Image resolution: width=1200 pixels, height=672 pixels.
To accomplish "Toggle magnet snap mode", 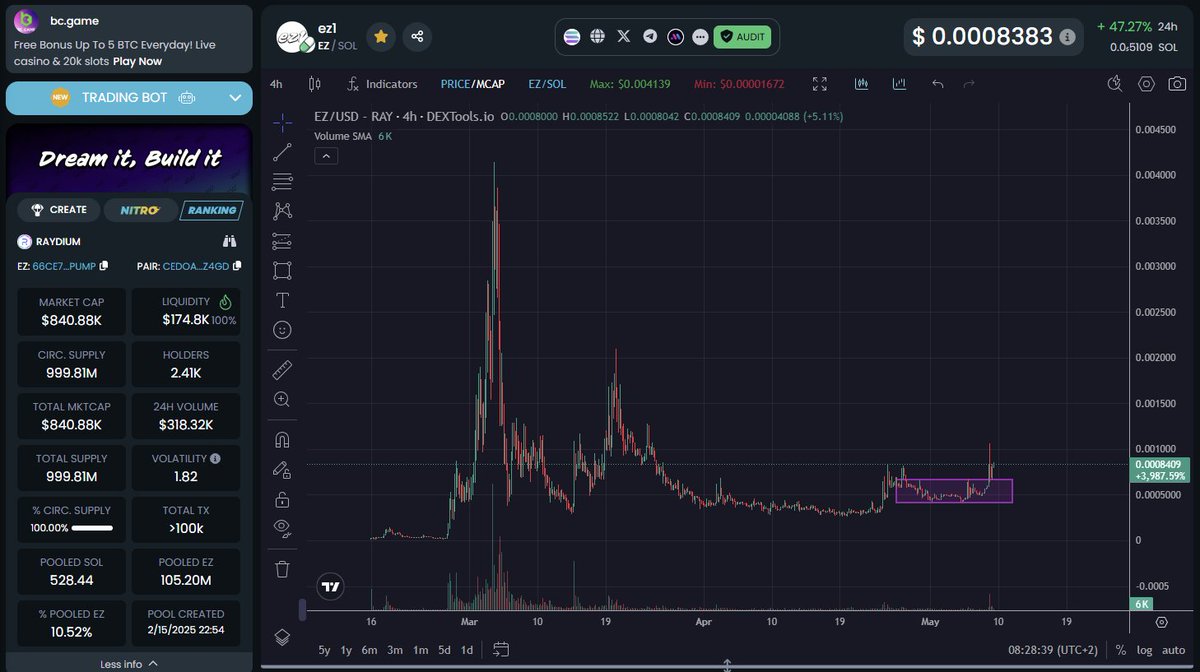I will [x=282, y=440].
